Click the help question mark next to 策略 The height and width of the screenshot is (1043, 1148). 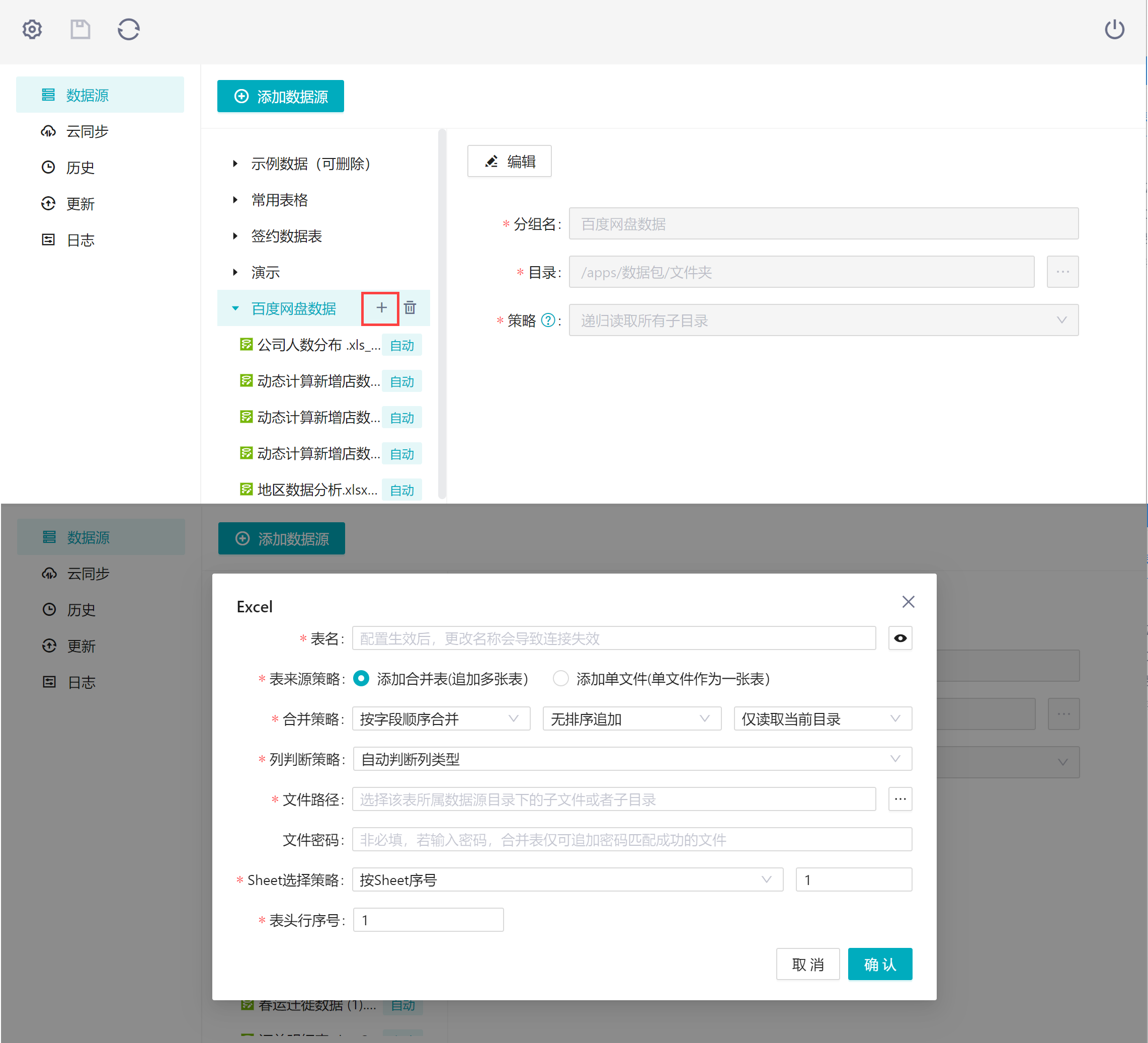(548, 320)
